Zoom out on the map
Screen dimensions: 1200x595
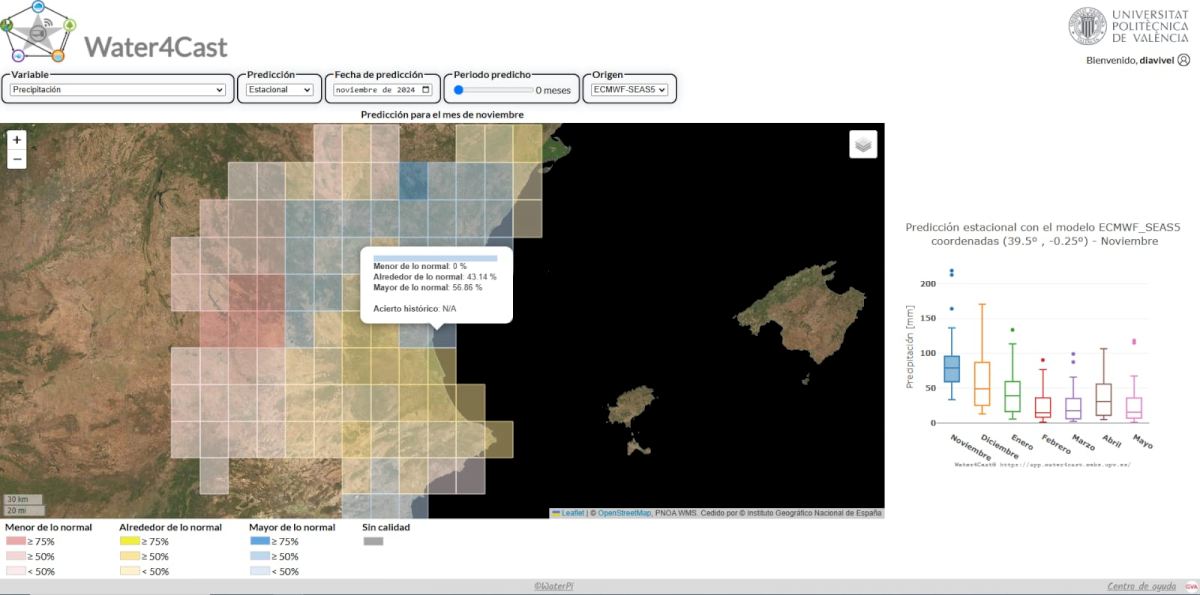pos(17,159)
